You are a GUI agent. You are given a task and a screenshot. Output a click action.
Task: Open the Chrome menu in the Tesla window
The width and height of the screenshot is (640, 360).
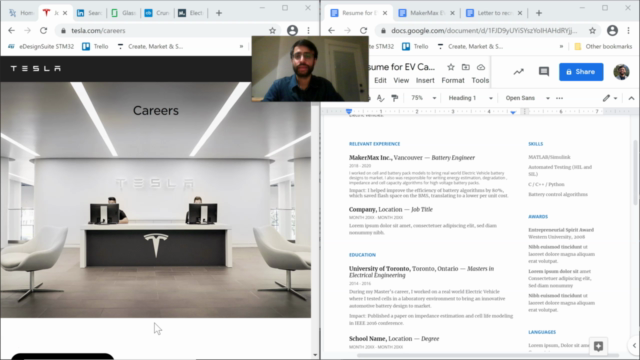(x=309, y=31)
